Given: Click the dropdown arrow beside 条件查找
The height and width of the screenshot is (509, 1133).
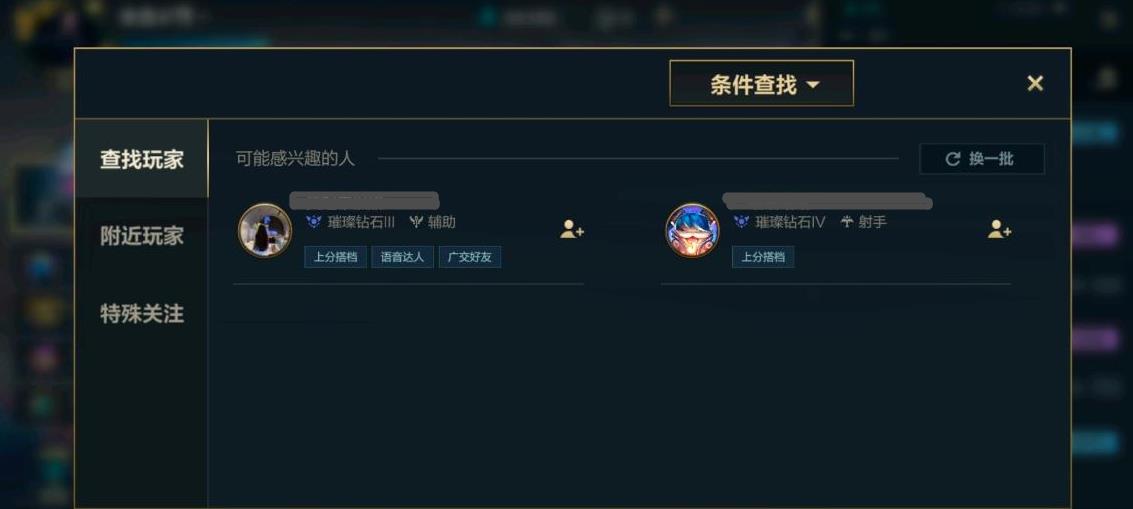Looking at the screenshot, I should [812, 85].
